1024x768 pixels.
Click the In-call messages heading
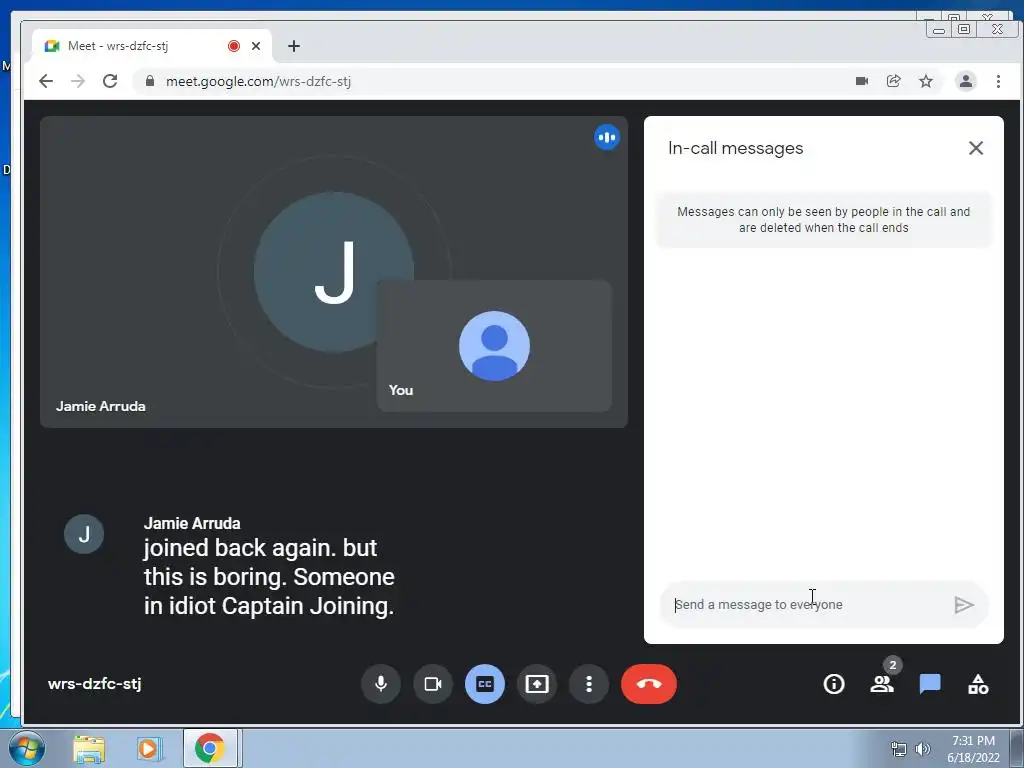[x=735, y=148]
